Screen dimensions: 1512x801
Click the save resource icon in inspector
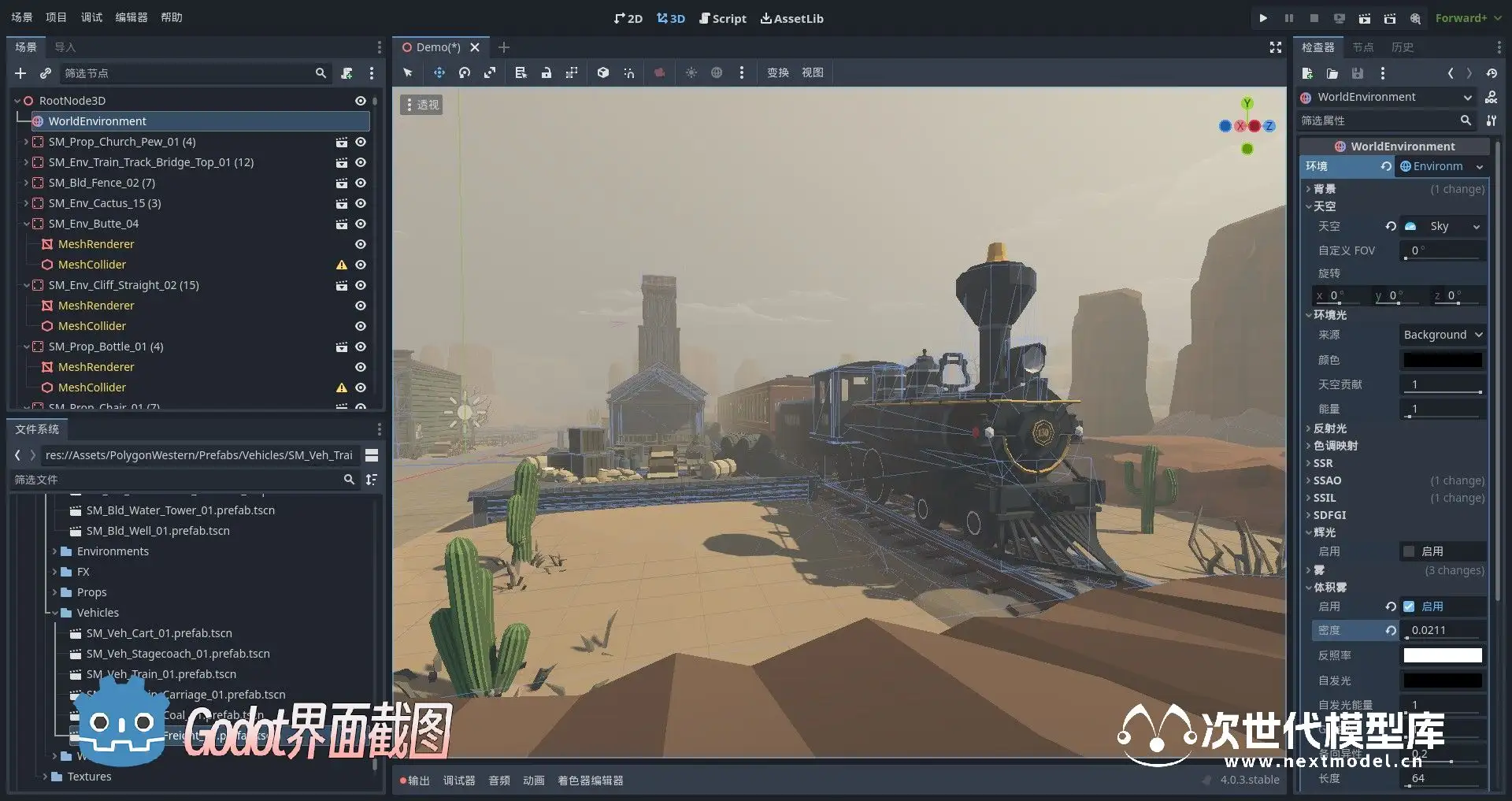click(x=1358, y=73)
